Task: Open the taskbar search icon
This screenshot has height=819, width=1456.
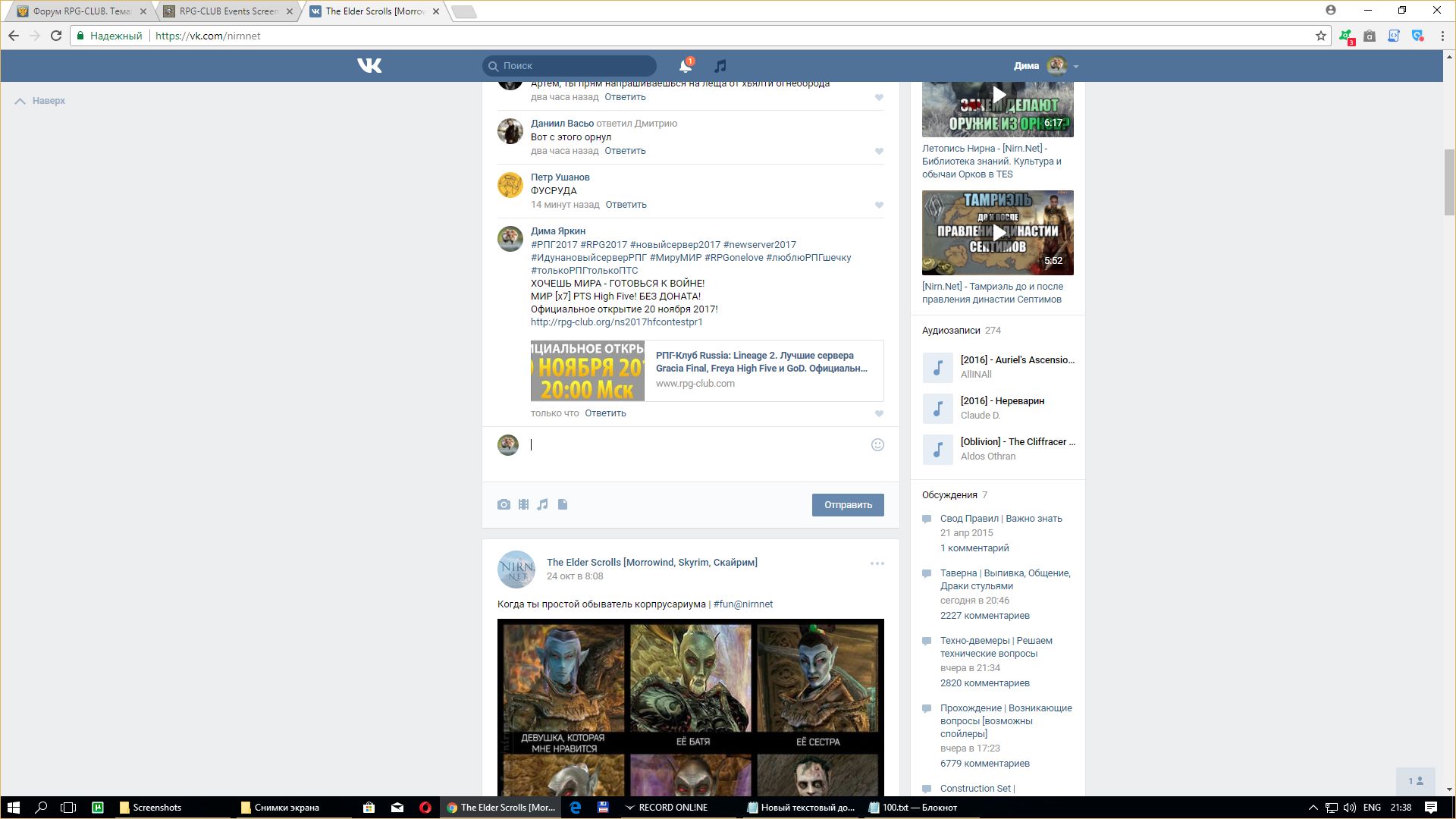Action: (x=41, y=808)
